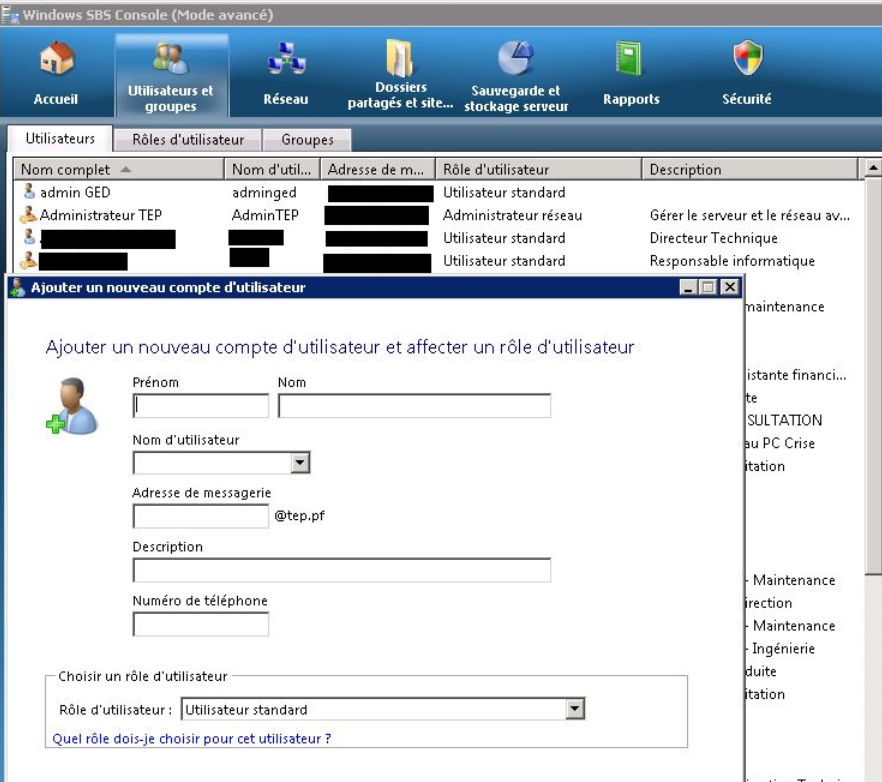Click the Administrateur réseau role cell

pos(512,215)
